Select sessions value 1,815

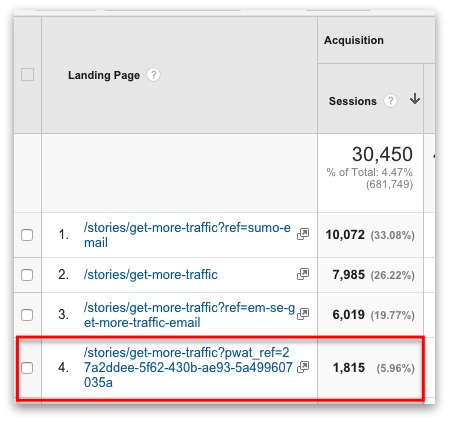click(x=349, y=368)
